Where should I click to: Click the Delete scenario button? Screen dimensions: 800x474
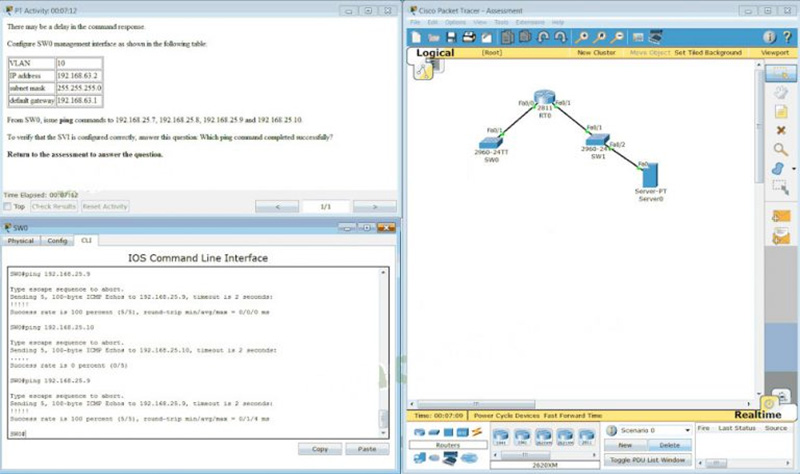tap(669, 445)
